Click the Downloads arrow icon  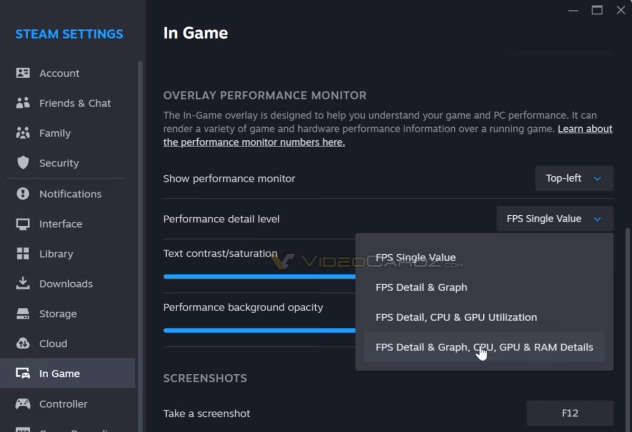pyautogui.click(x=23, y=284)
